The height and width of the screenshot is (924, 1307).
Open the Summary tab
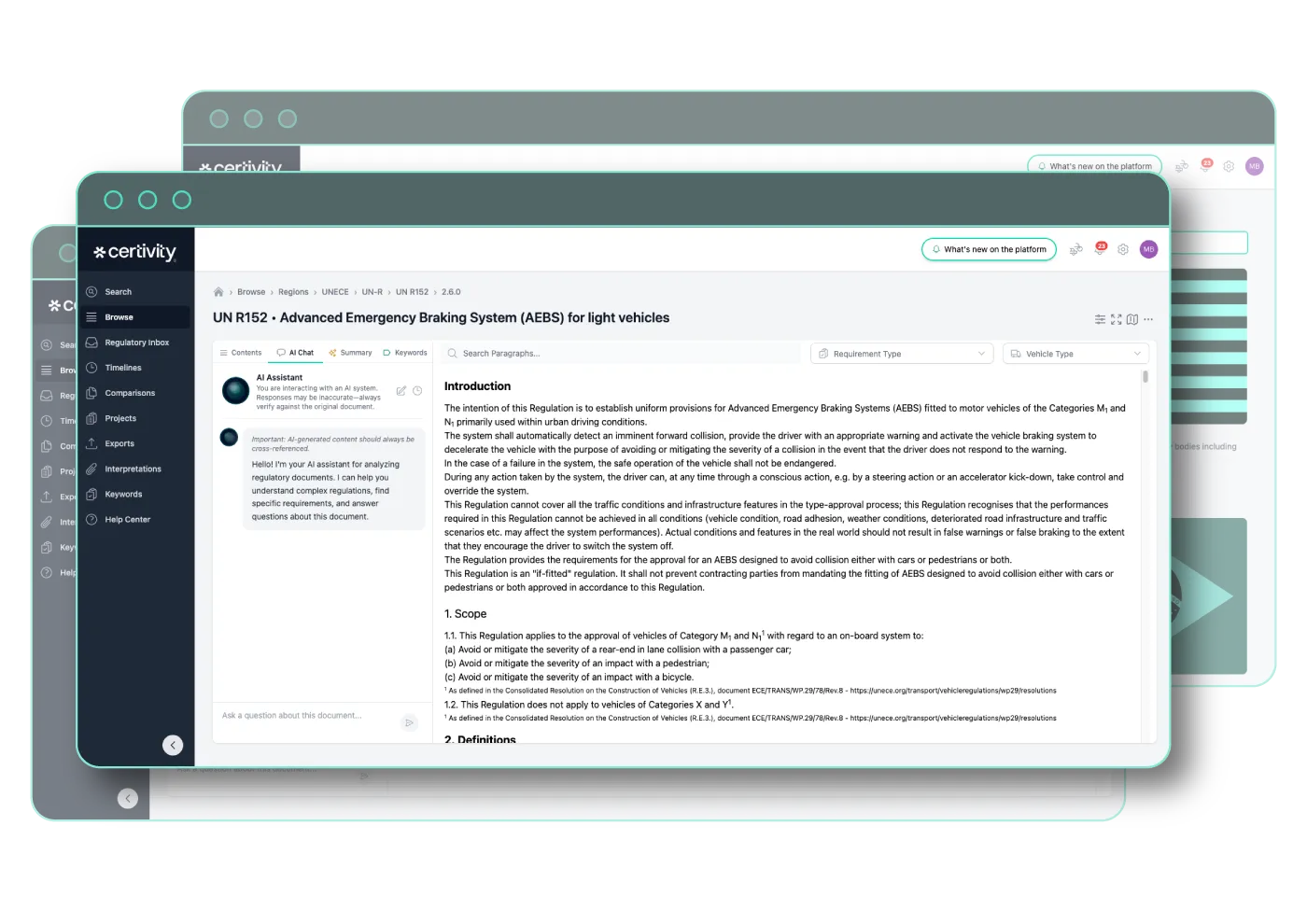pyautogui.click(x=350, y=353)
